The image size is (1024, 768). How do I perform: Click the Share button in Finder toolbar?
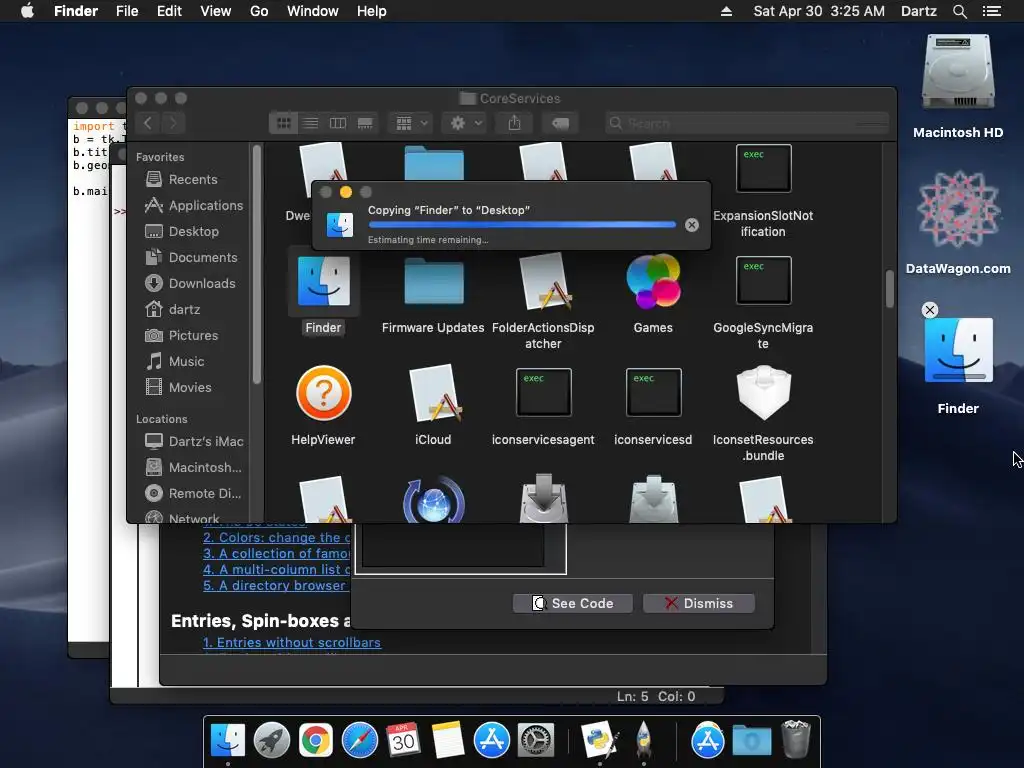pos(515,123)
